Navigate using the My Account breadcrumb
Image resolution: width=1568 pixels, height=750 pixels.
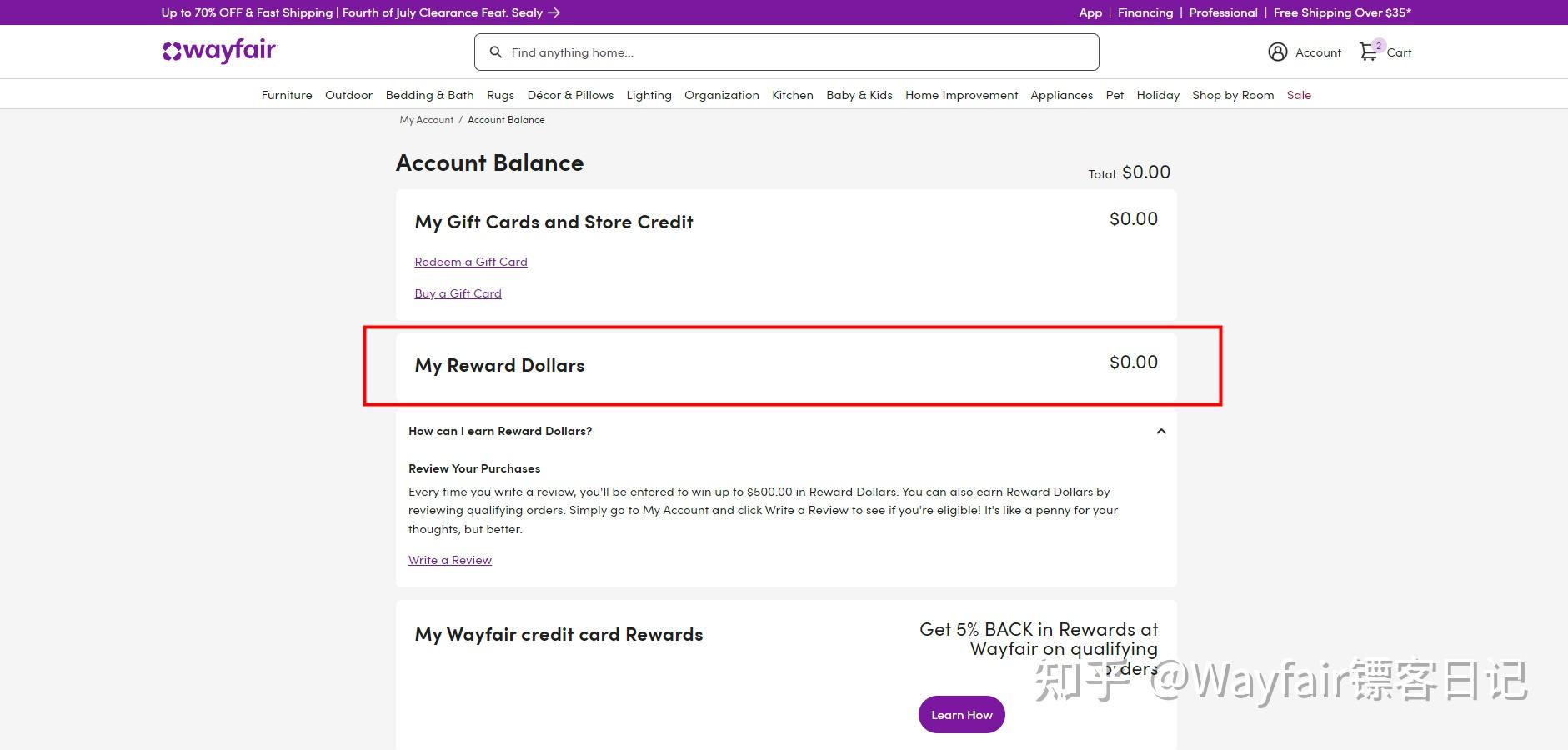[x=425, y=119]
